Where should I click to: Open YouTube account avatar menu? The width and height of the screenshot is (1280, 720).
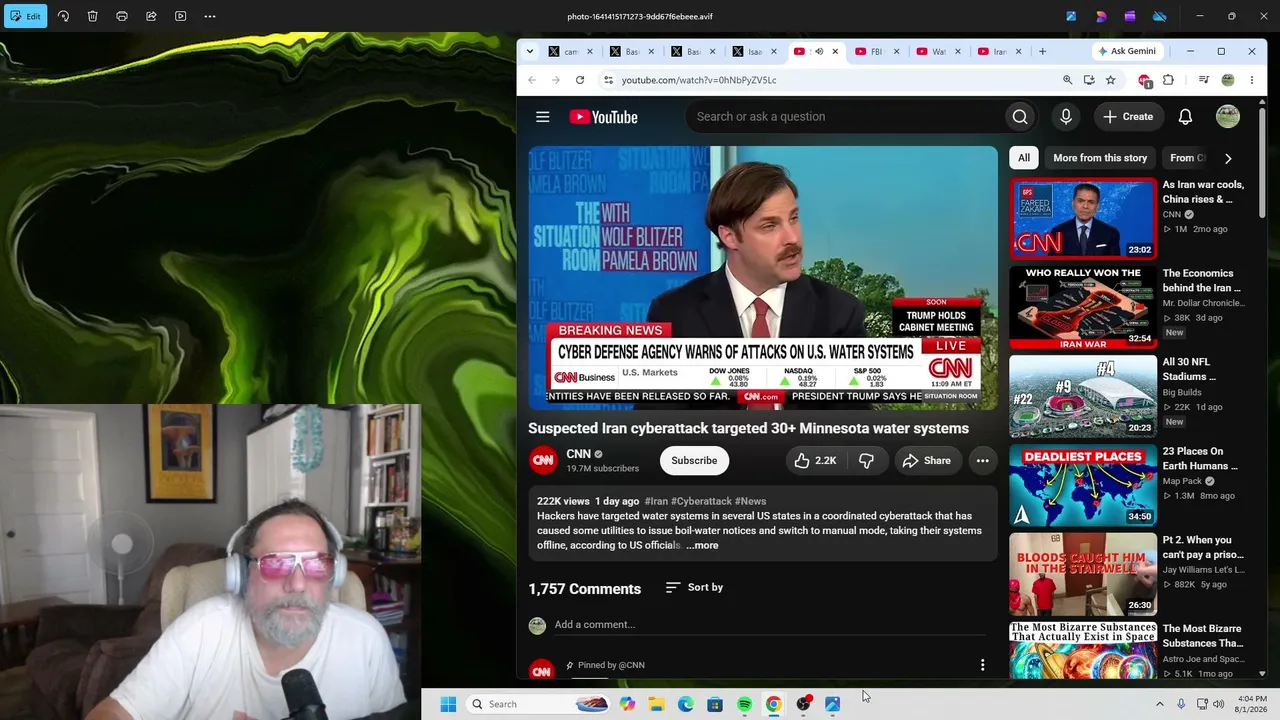point(1228,117)
